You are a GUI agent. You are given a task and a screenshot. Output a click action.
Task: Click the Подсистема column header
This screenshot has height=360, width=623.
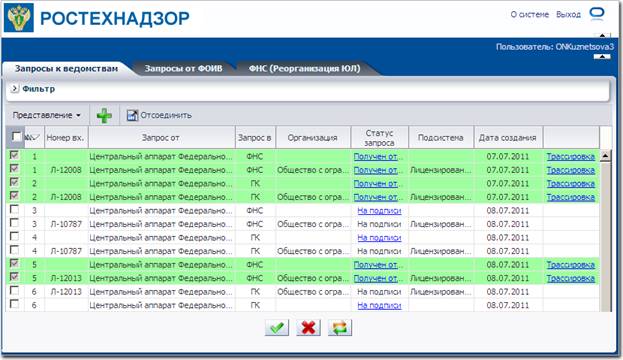pos(440,138)
